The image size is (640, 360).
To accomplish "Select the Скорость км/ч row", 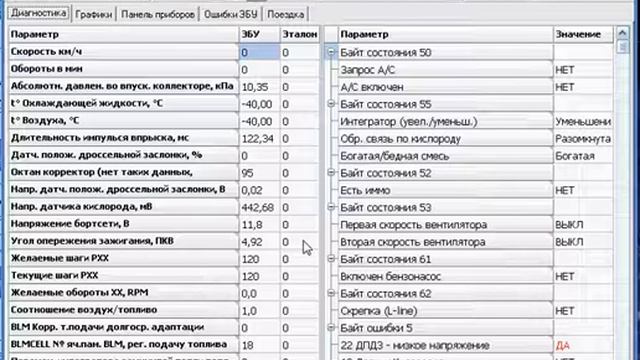I will point(123,52).
